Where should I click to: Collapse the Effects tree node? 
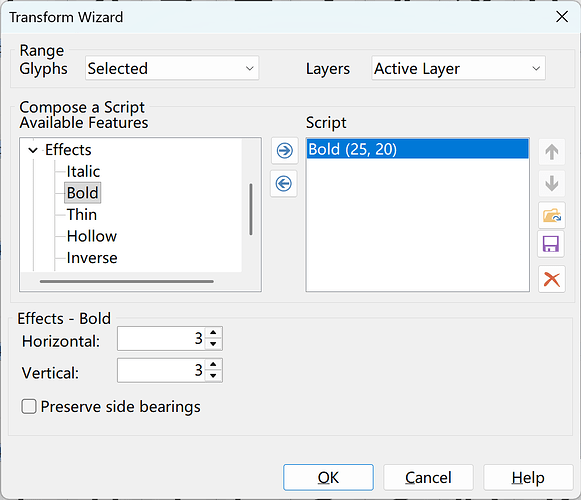pyautogui.click(x=33, y=150)
